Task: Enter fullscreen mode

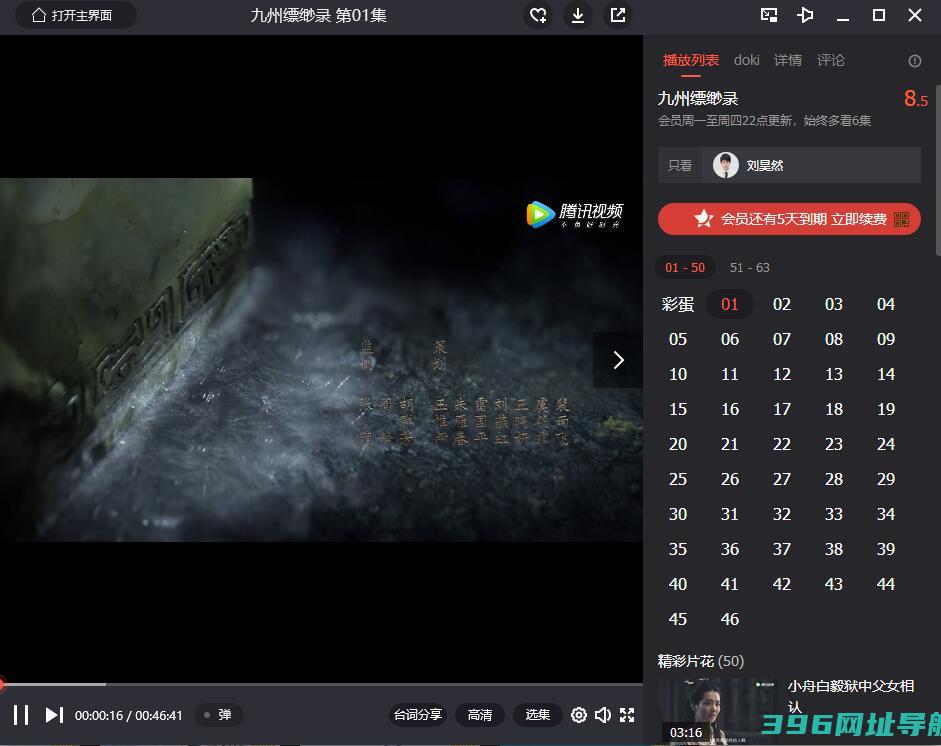Action: pyautogui.click(x=627, y=715)
